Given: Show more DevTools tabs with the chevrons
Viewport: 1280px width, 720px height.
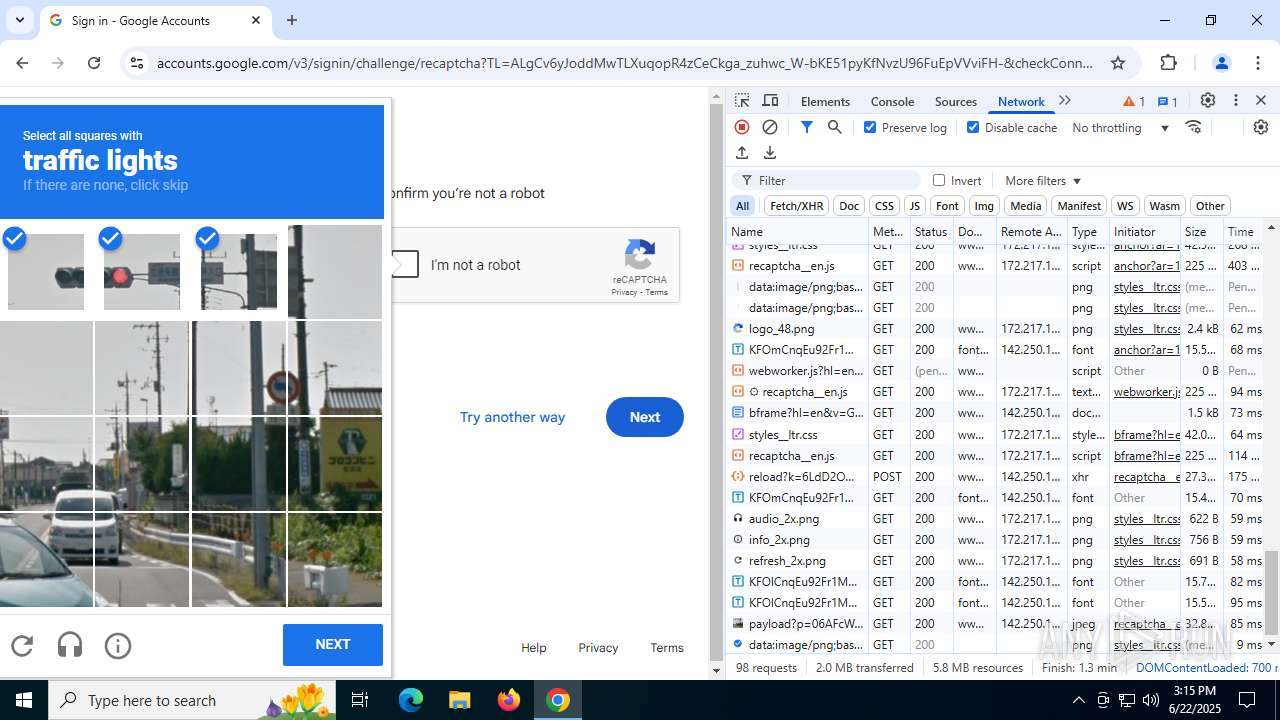Looking at the screenshot, I should tap(1065, 101).
